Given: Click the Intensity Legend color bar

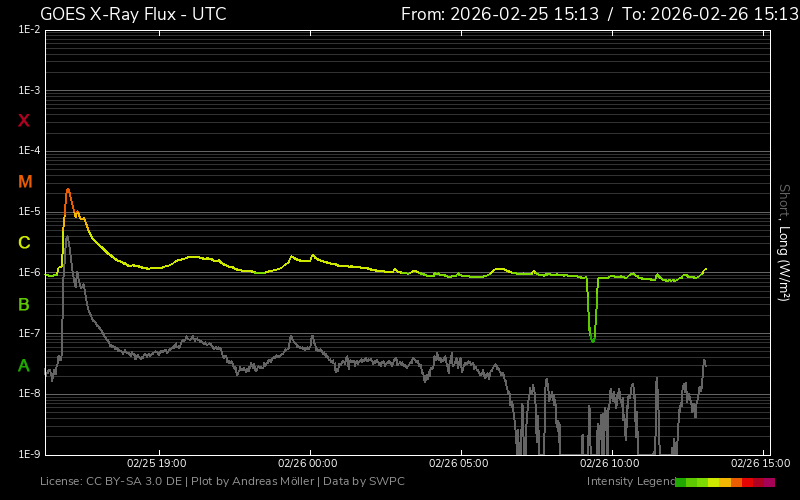Looking at the screenshot, I should point(725,482).
